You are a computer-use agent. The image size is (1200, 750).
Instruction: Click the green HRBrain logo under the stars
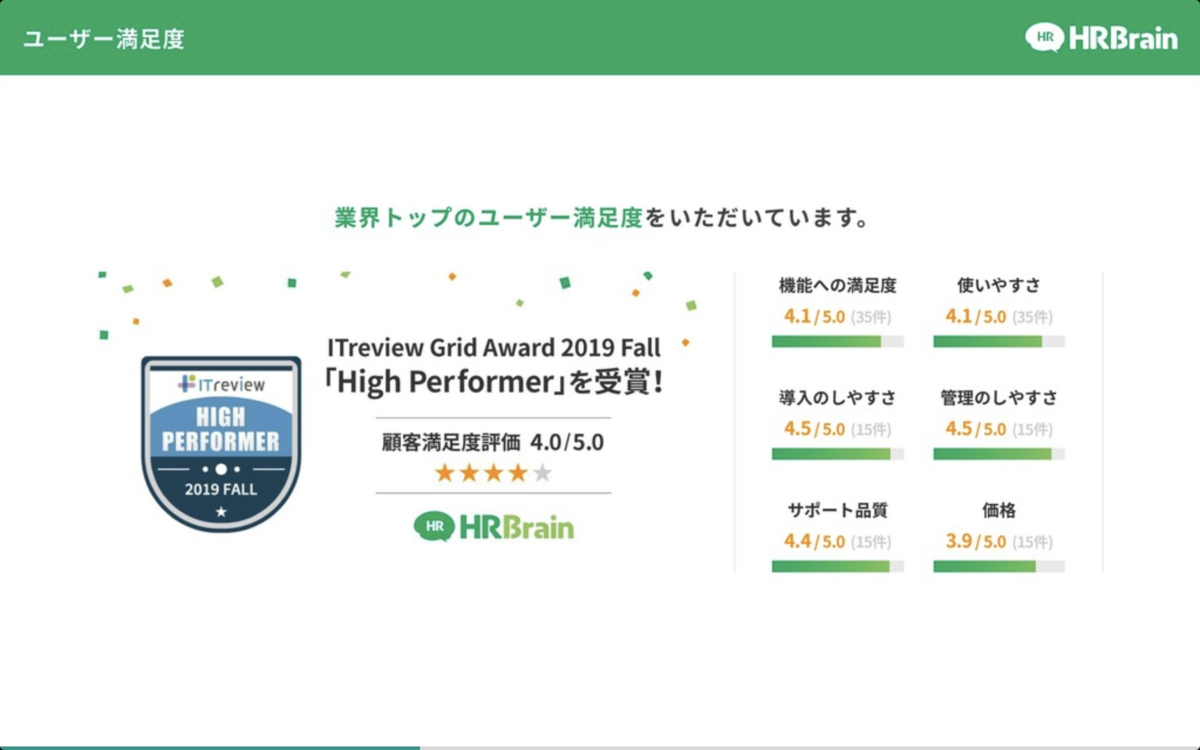click(x=494, y=526)
